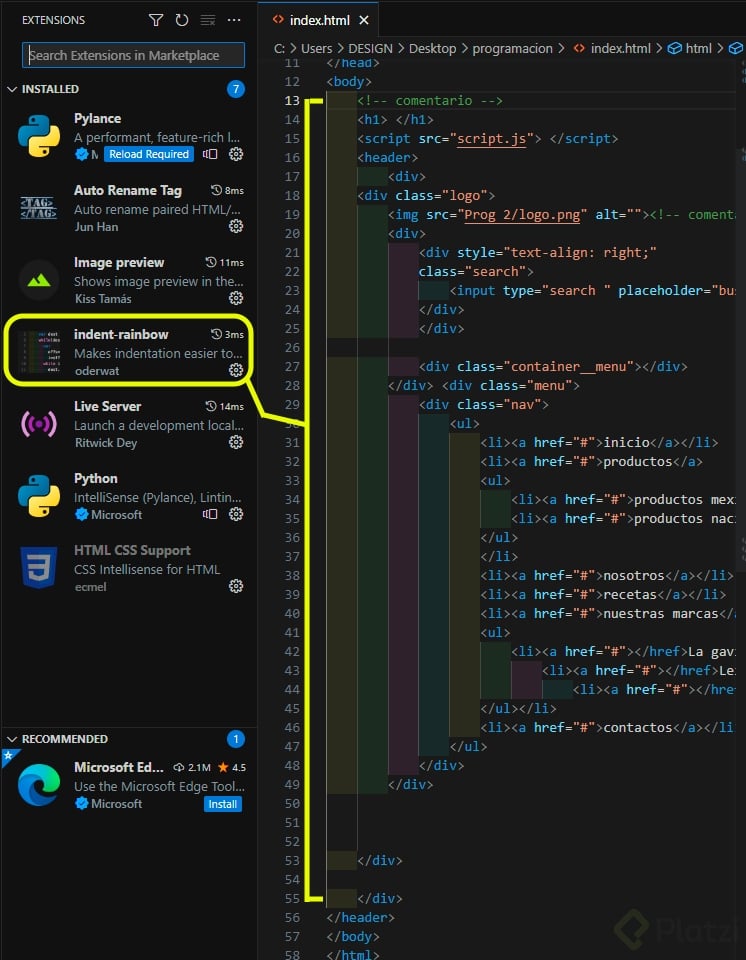Select the Pylance extension icon
Viewport: 746px width, 960px height.
coord(39,136)
